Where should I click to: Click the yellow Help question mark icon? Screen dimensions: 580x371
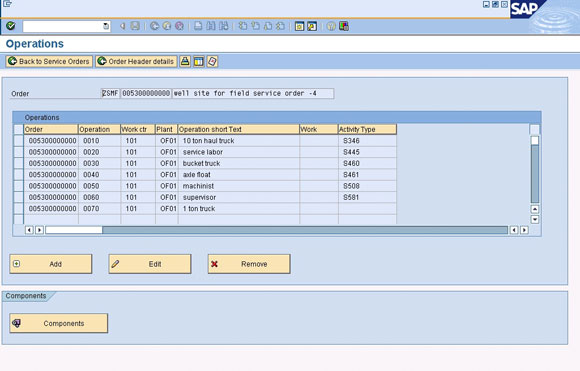[x=331, y=26]
